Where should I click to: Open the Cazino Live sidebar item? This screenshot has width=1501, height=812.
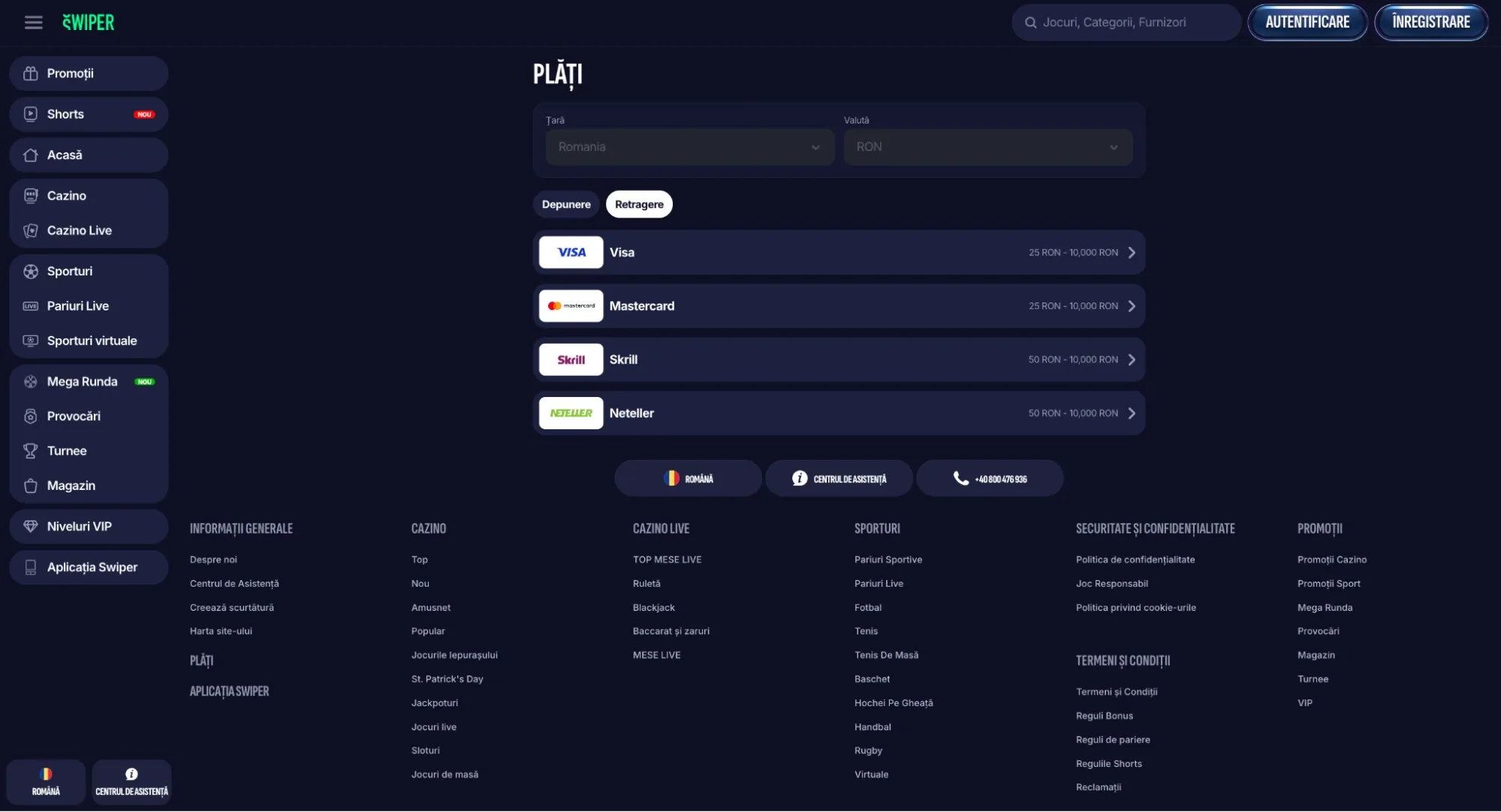click(79, 230)
